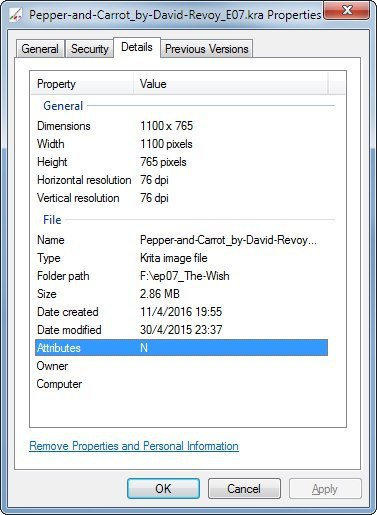This screenshot has width=377, height=515.
Task: Click the highlighted Attributes row
Action: (181, 348)
